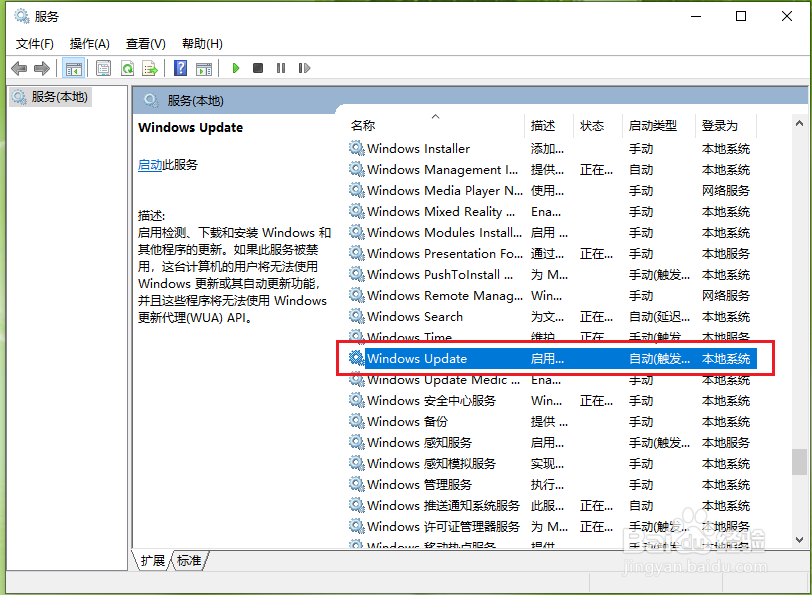Select 服务(本地) in the left tree
The width and height of the screenshot is (812, 595).
click(x=51, y=97)
